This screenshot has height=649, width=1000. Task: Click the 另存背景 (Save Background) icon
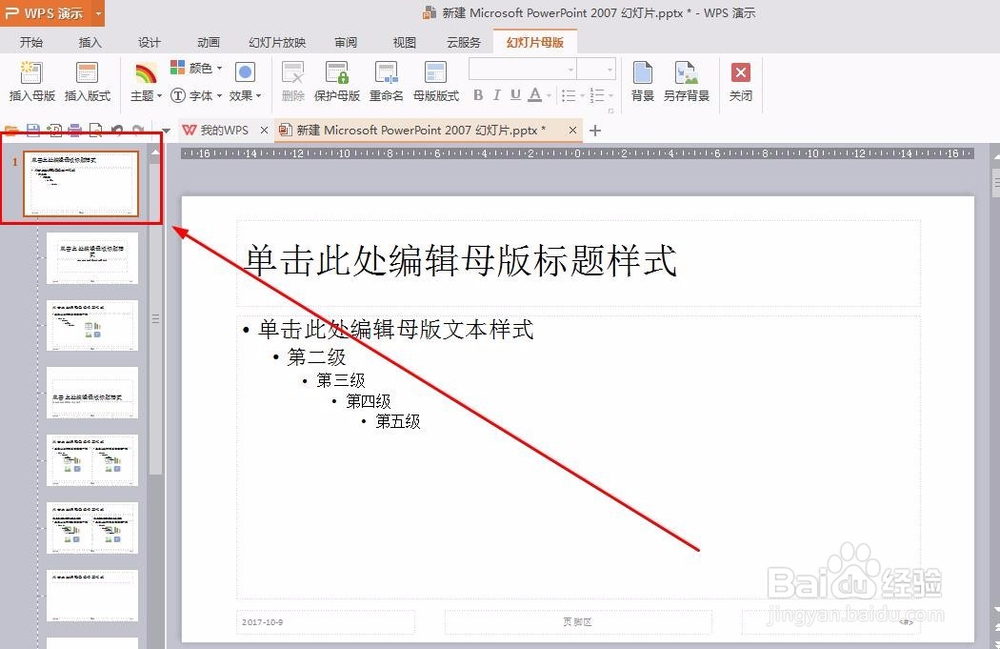(684, 80)
